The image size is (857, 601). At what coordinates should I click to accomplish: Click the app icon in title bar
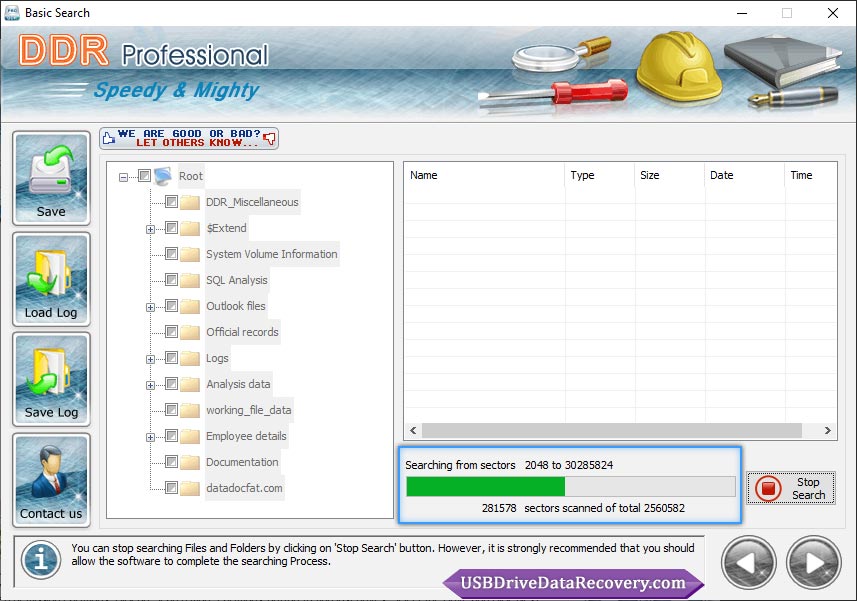[x=11, y=13]
